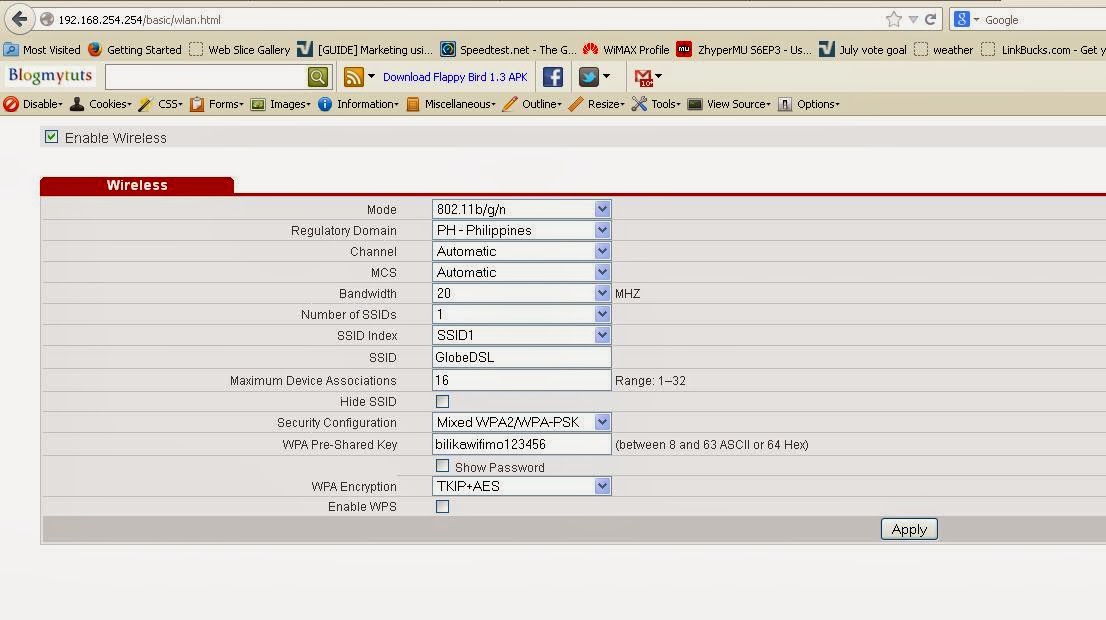Toggle the Hide SSID checkbox
This screenshot has height=620, width=1106.
pos(442,401)
